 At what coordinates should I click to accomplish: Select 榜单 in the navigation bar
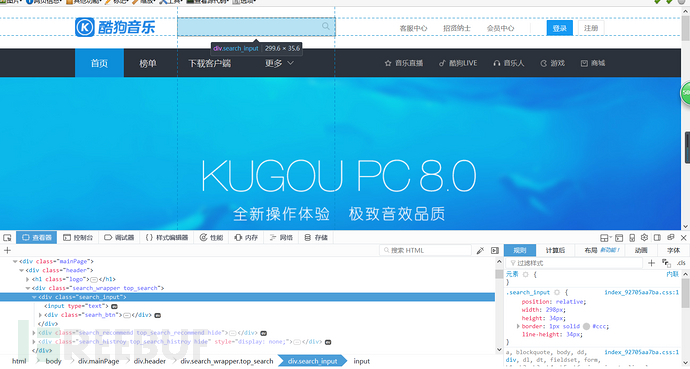click(x=148, y=63)
